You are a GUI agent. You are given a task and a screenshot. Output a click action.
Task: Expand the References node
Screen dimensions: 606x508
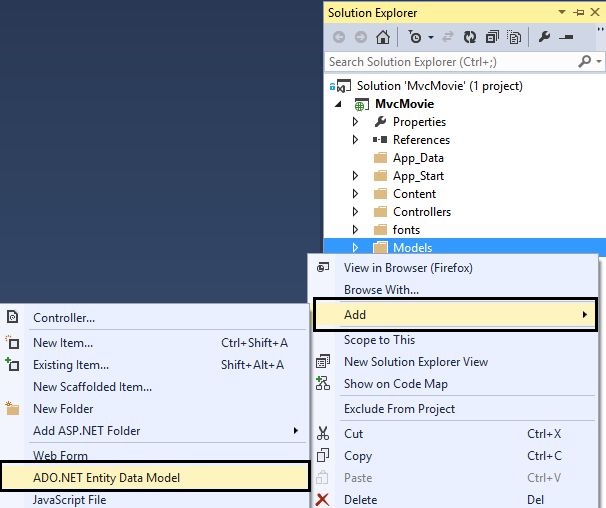[355, 140]
